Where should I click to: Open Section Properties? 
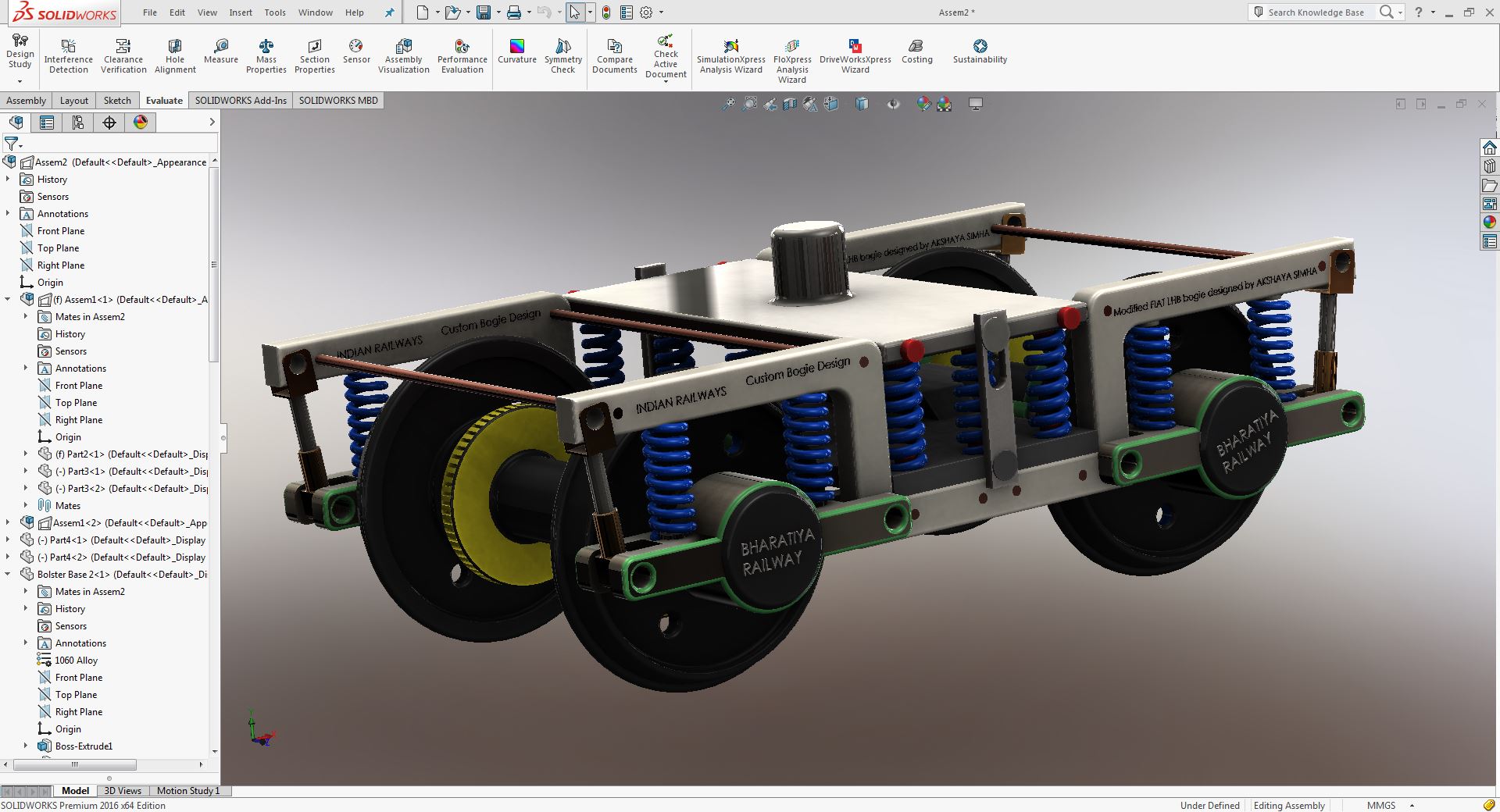[x=315, y=56]
